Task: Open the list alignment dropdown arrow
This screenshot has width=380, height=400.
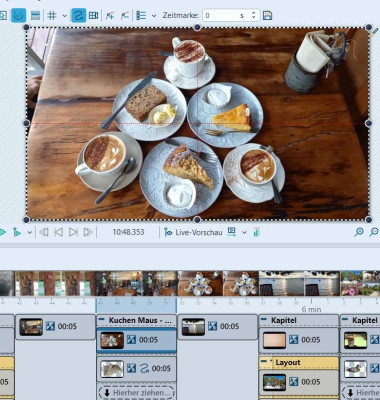Action: click(154, 16)
